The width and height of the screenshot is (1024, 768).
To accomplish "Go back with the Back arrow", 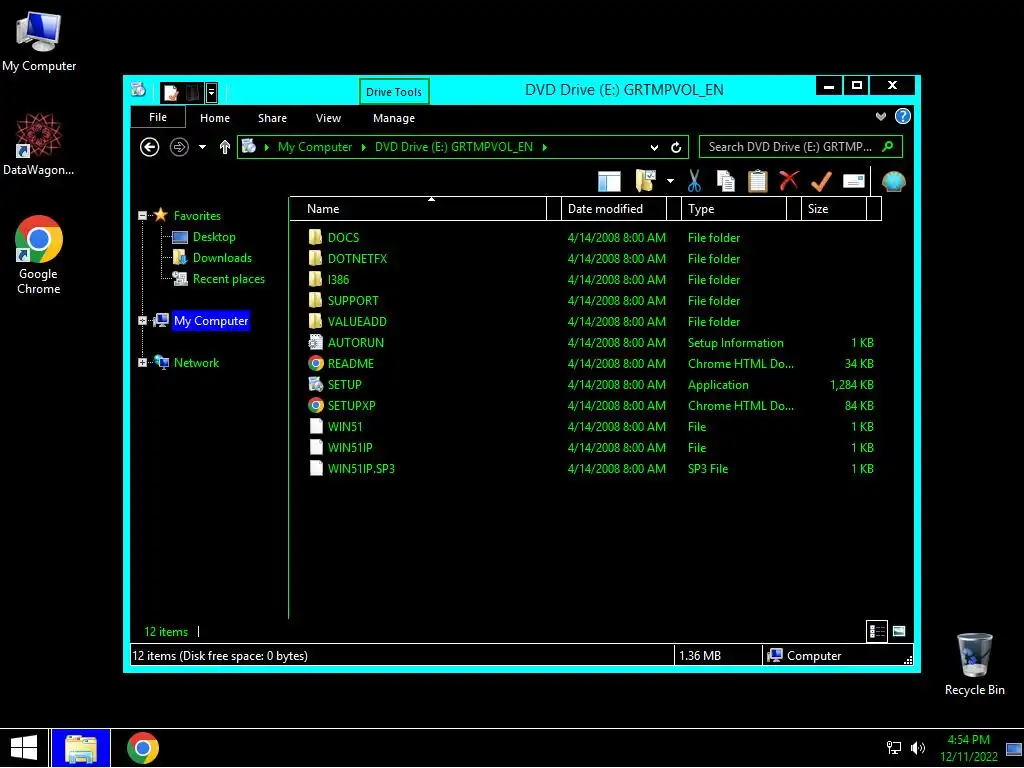I will (150, 147).
